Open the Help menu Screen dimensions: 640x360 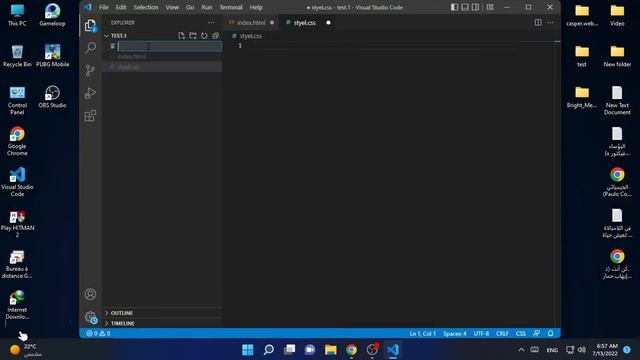[256, 7]
